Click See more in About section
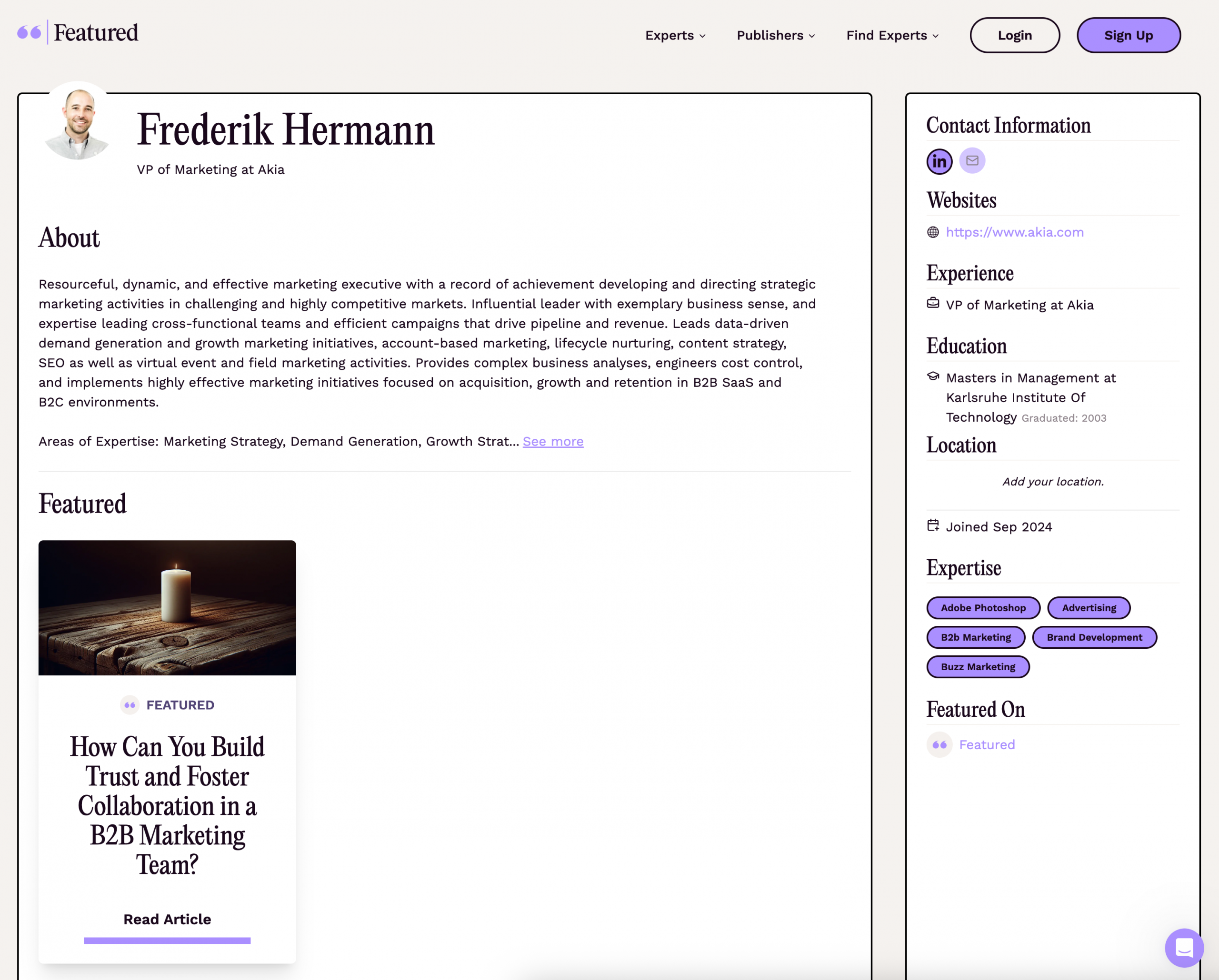 (x=552, y=441)
